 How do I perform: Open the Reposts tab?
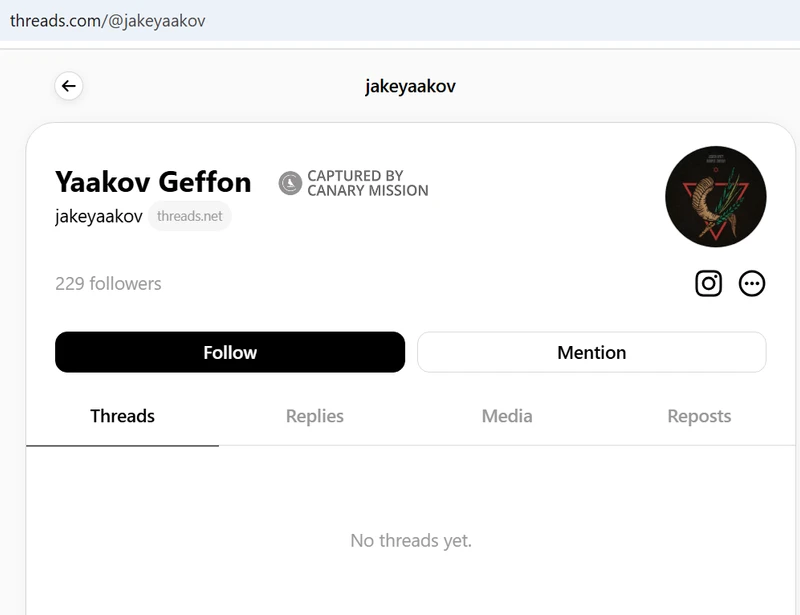[x=699, y=416]
